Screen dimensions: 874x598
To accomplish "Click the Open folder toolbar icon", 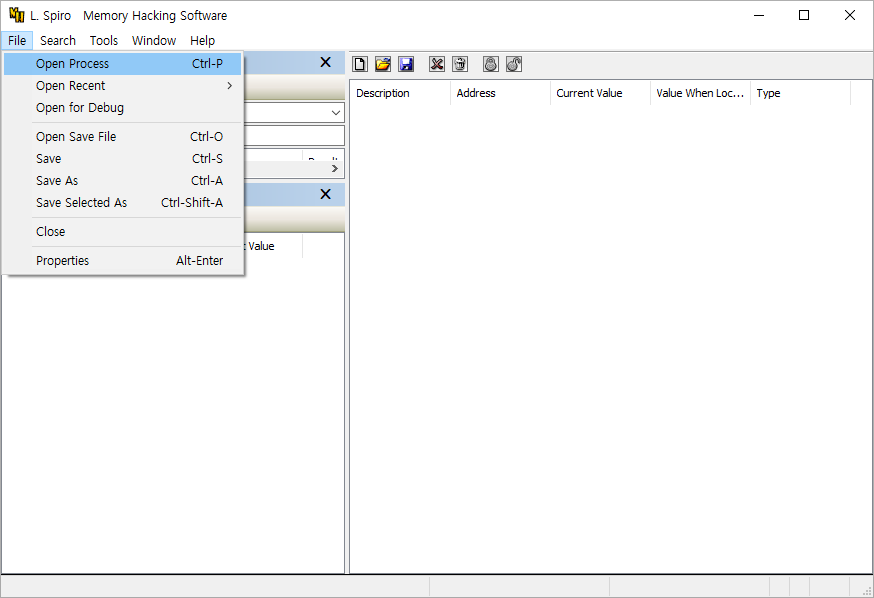I will (x=383, y=64).
